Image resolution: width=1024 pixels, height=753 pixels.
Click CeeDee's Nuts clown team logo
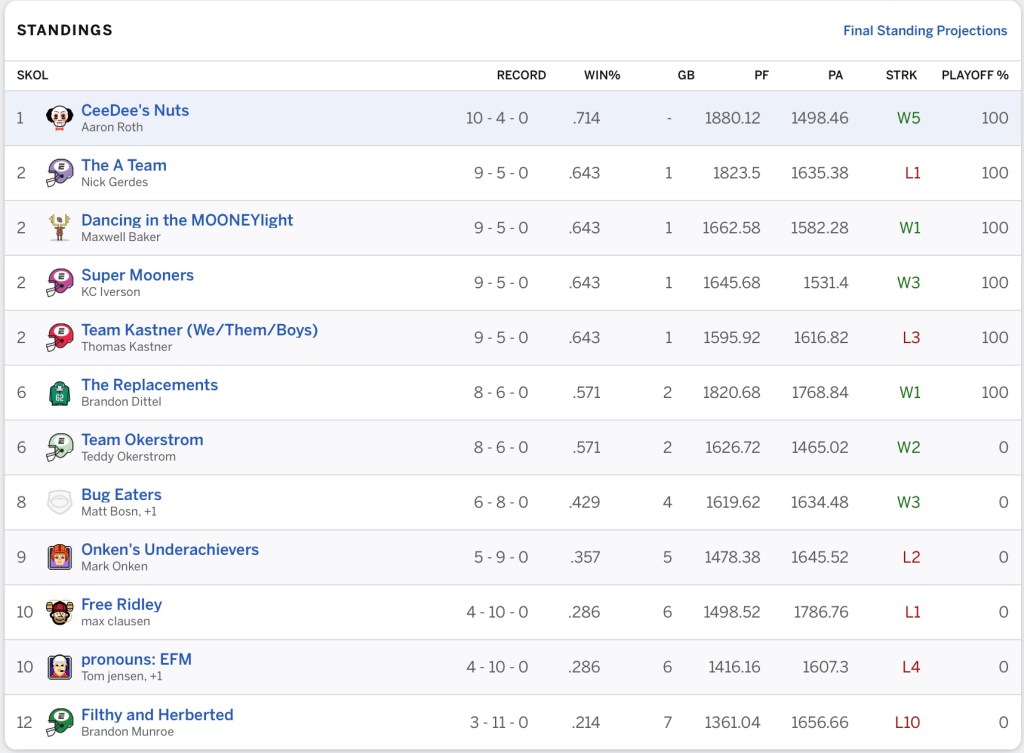[x=60, y=118]
